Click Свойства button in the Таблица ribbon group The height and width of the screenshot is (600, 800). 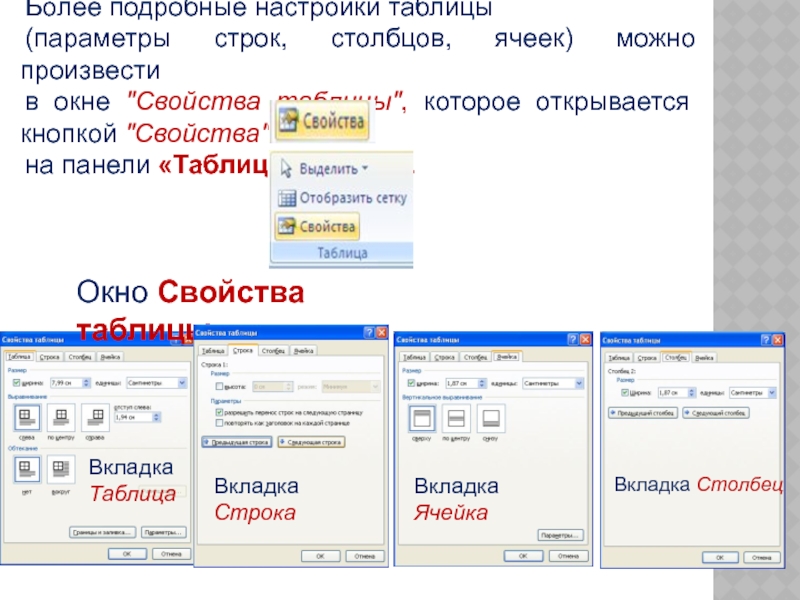(x=317, y=226)
